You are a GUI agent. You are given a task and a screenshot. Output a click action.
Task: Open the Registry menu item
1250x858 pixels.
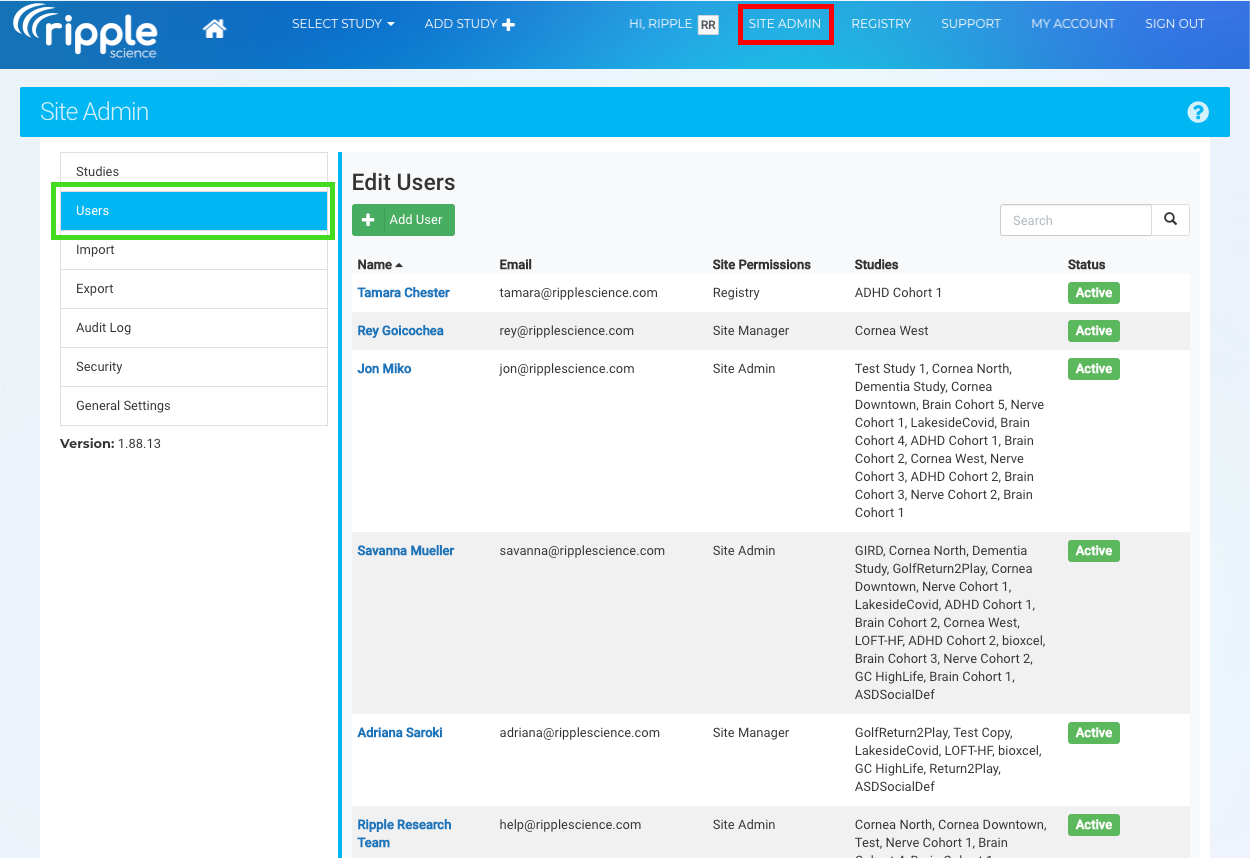pos(881,24)
